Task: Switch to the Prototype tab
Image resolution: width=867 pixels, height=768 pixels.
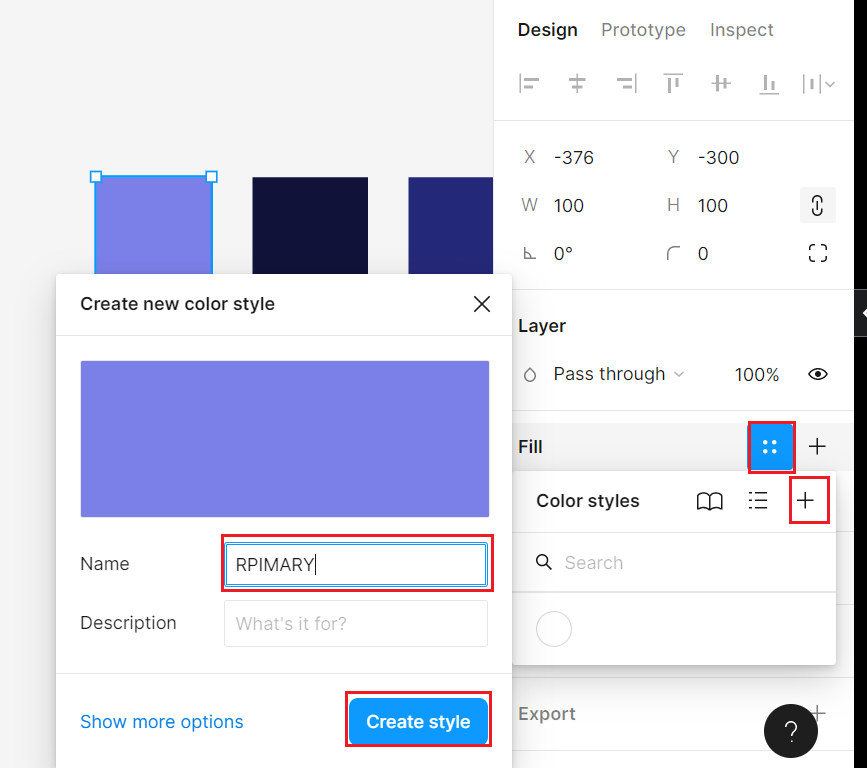Action: [643, 30]
